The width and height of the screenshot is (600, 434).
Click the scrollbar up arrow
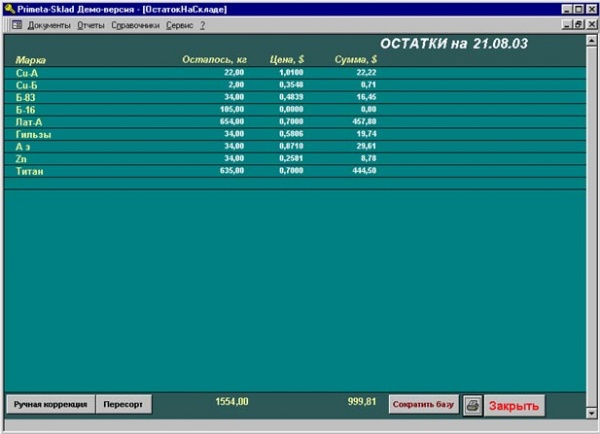click(x=591, y=40)
